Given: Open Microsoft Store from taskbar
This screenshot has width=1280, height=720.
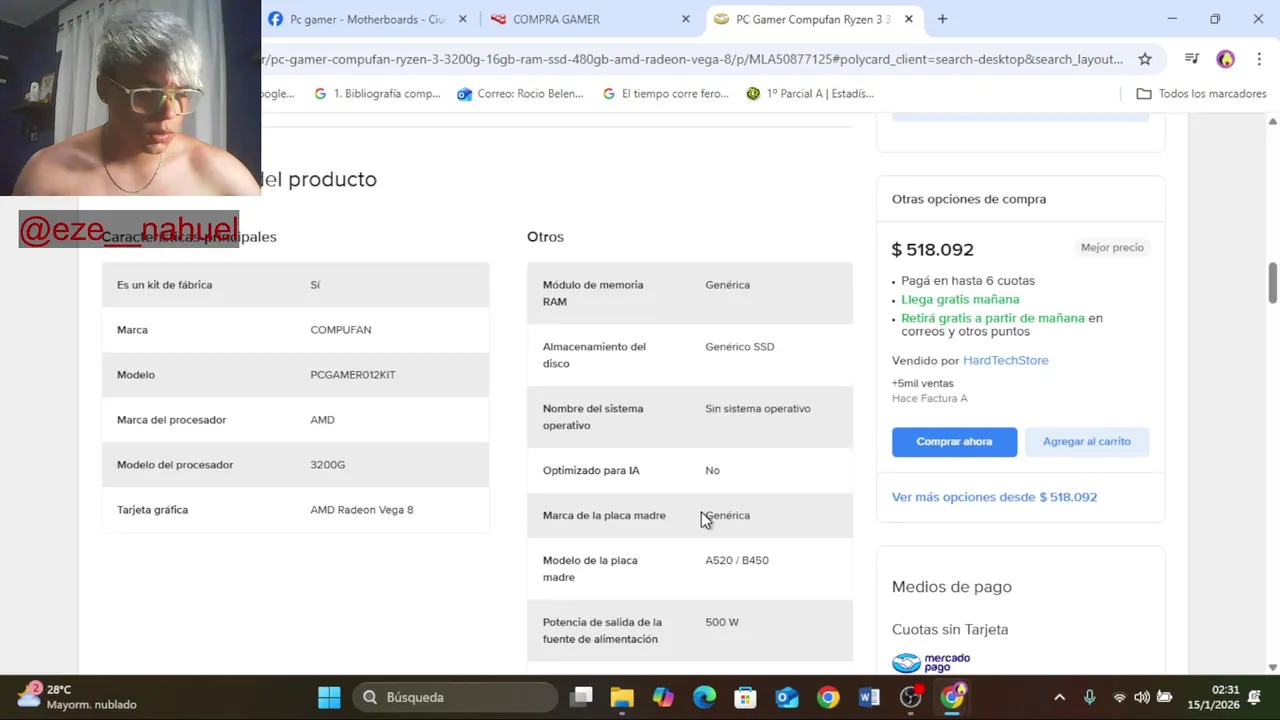Looking at the screenshot, I should point(745,697).
